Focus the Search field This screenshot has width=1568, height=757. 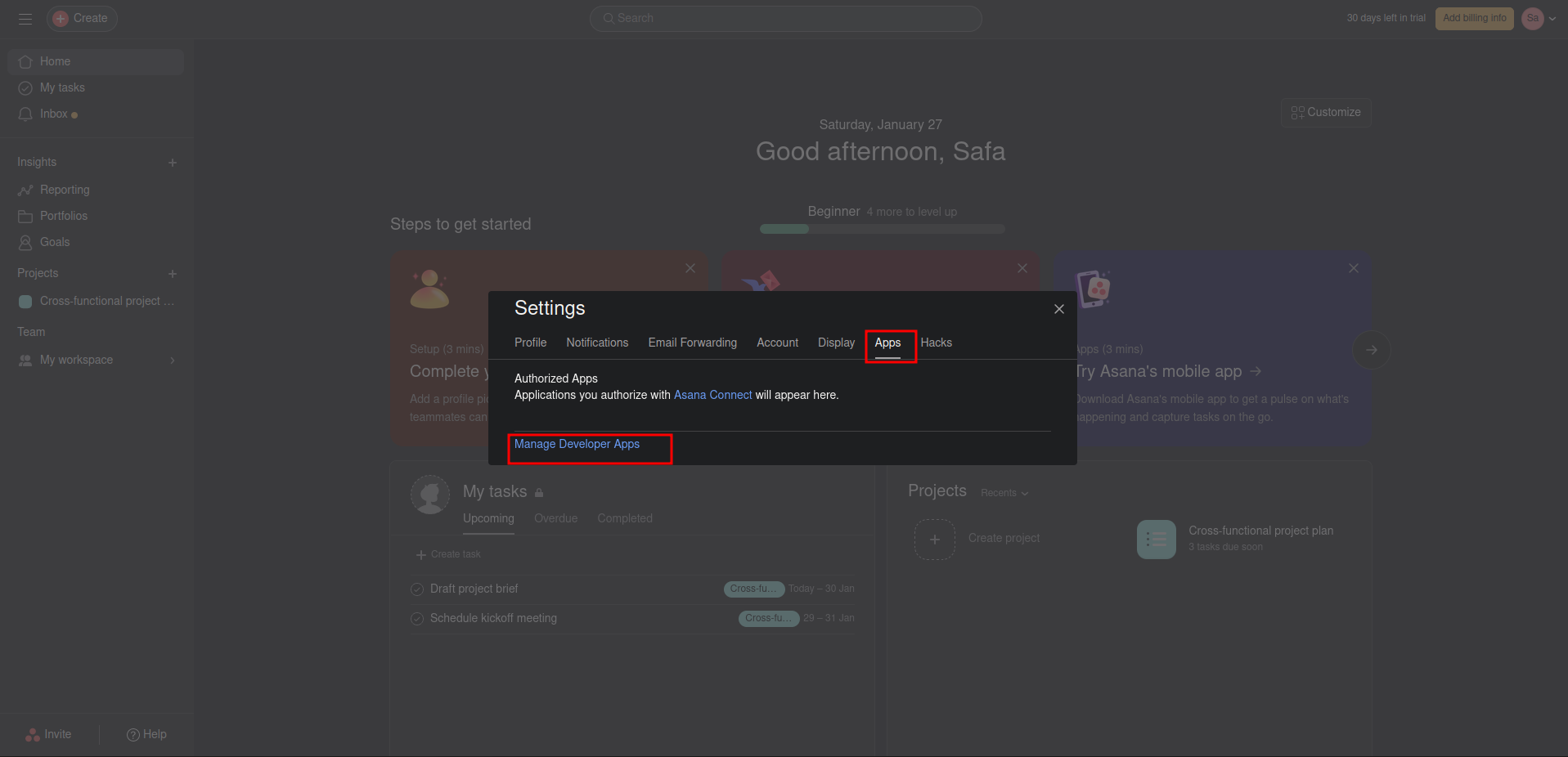click(x=785, y=18)
